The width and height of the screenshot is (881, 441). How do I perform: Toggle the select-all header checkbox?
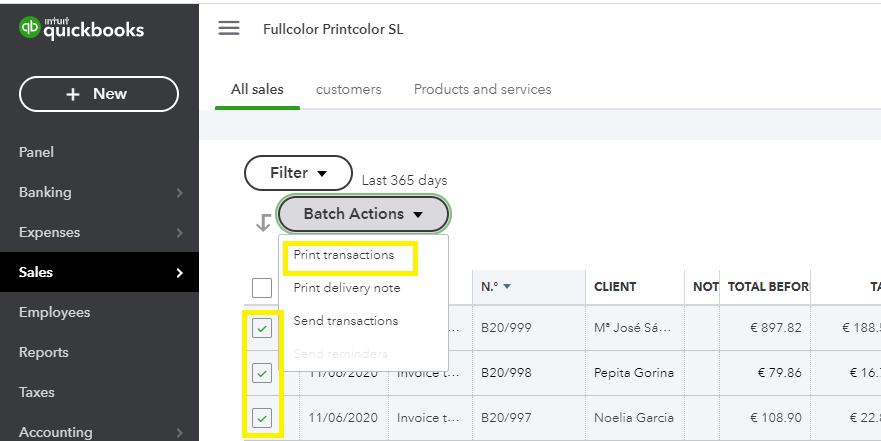pyautogui.click(x=262, y=288)
